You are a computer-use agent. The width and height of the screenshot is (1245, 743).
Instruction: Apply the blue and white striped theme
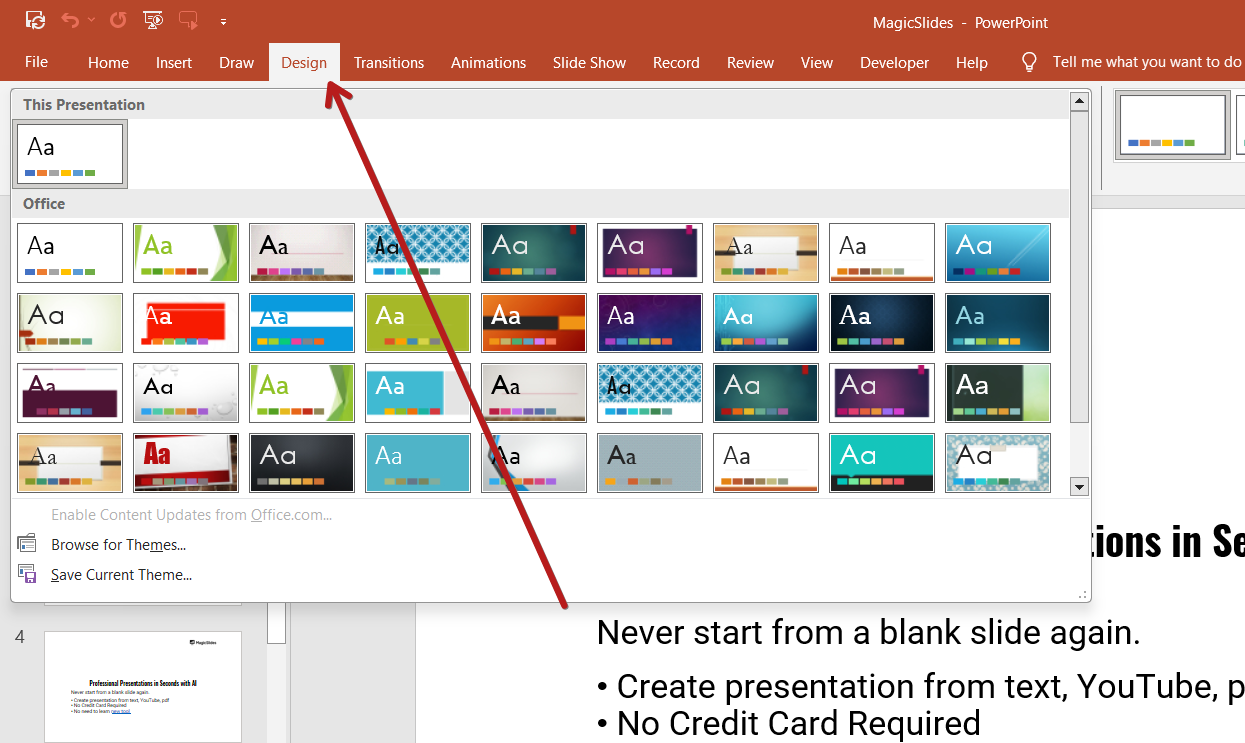pyautogui.click(x=302, y=323)
